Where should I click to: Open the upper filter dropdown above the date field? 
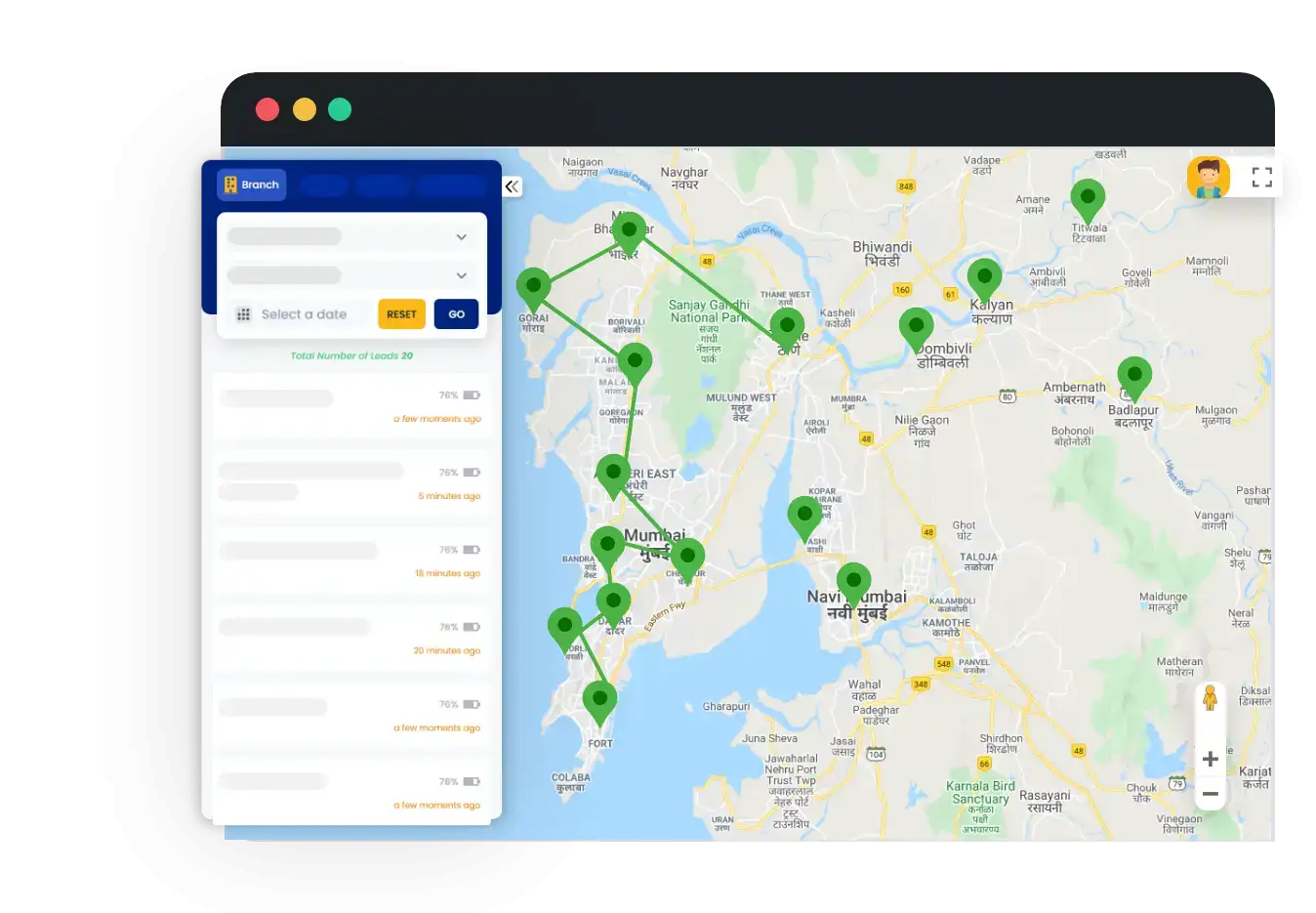click(351, 236)
